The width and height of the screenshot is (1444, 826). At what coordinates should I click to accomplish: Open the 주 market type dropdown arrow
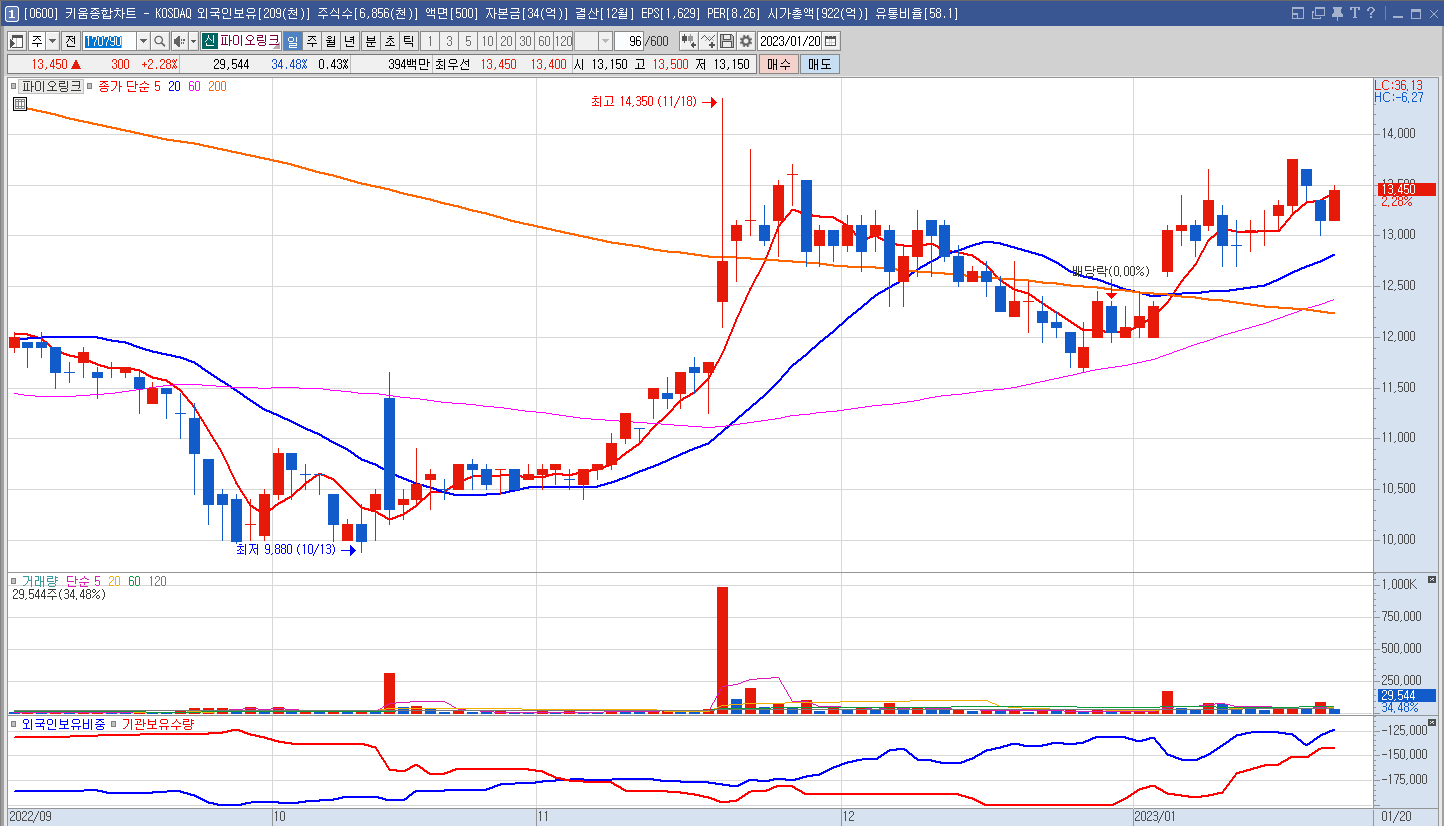coord(52,41)
